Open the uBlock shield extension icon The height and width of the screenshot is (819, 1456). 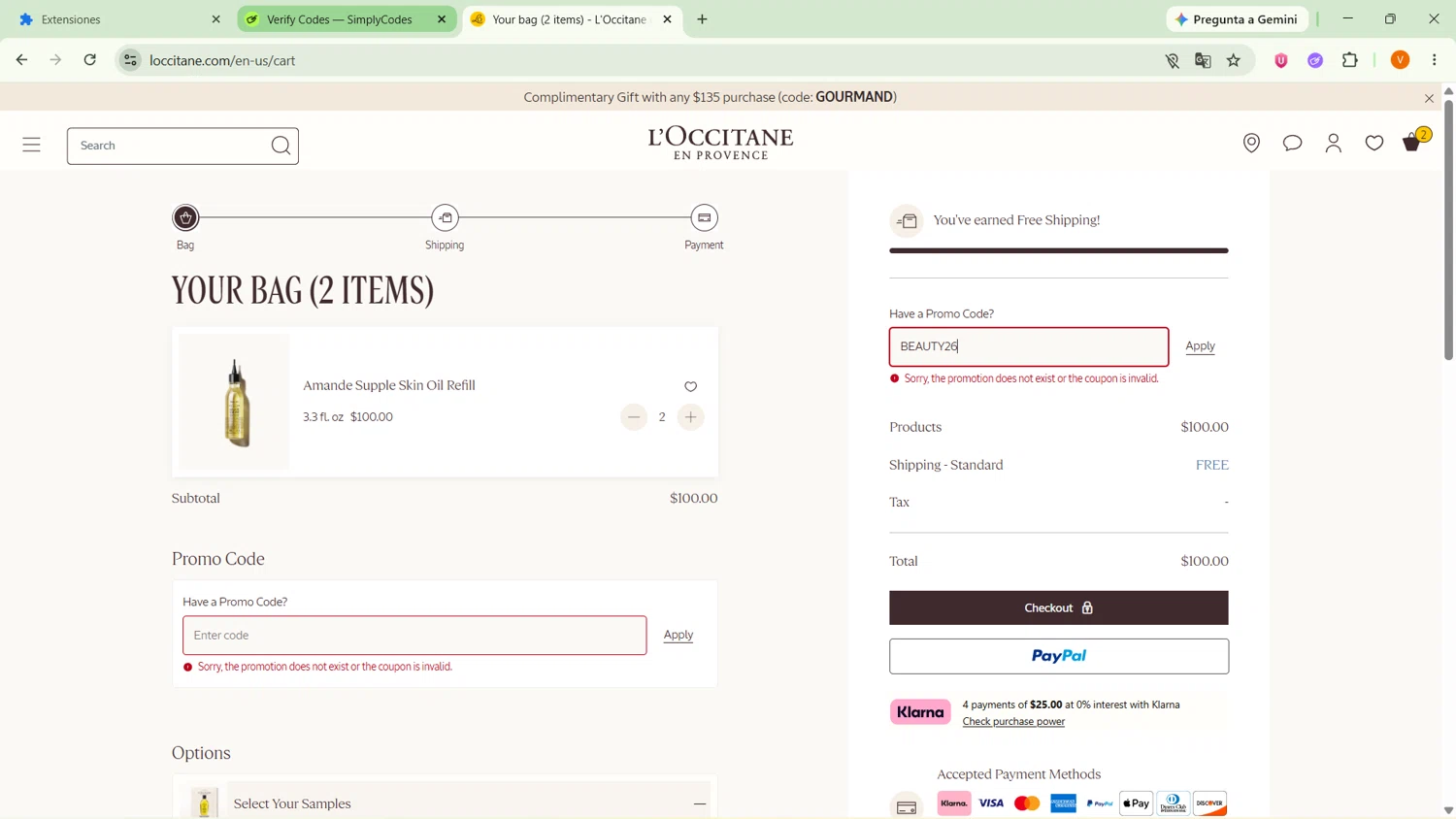[1281, 60]
